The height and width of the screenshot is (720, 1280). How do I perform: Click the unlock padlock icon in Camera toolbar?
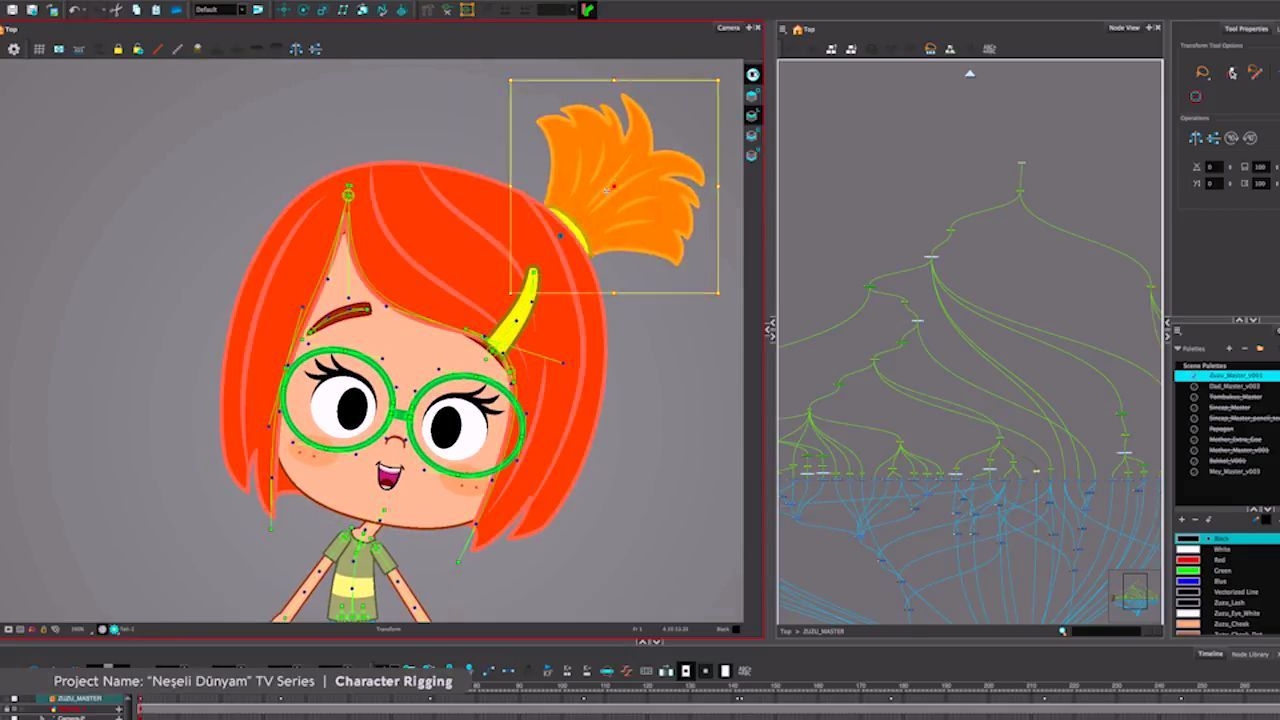pos(138,49)
